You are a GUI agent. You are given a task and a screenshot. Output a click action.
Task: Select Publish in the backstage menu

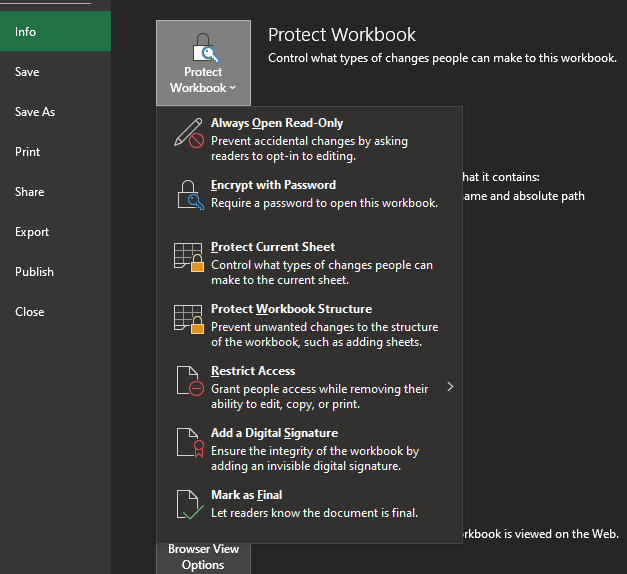click(35, 272)
